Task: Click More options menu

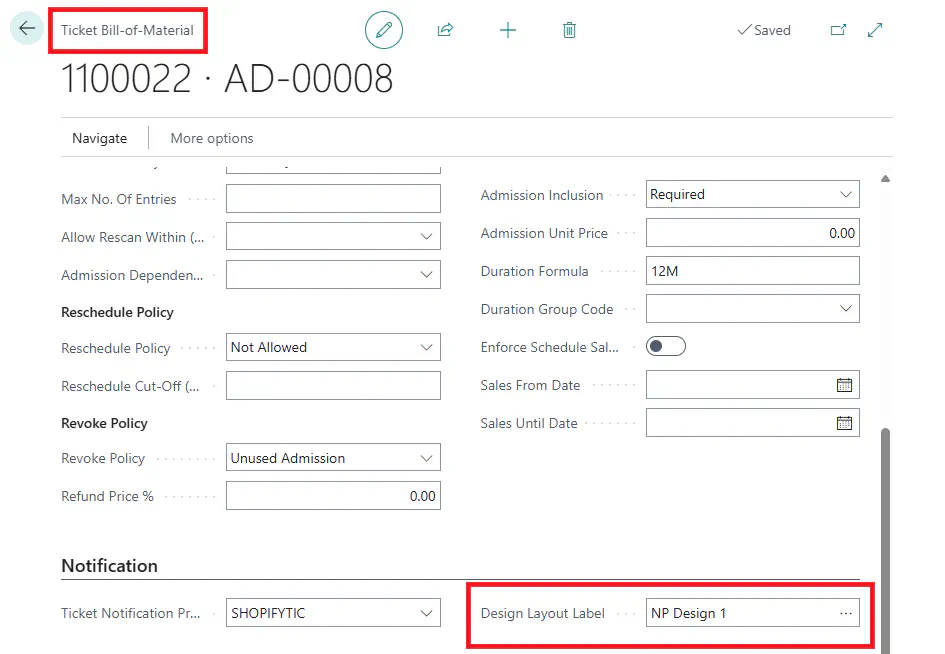Action: 212,138
